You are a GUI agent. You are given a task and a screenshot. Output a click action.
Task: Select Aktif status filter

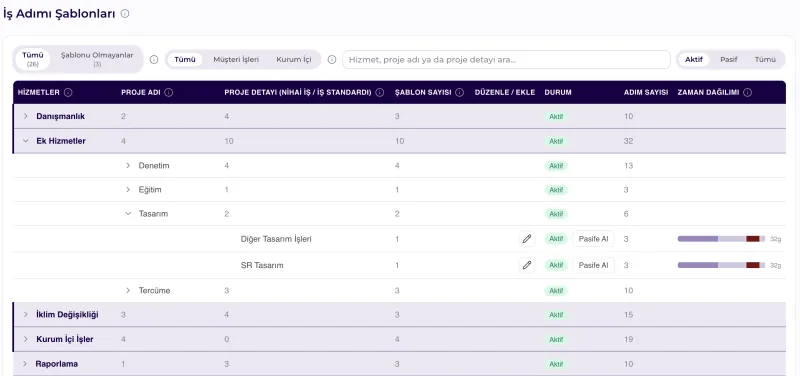pyautogui.click(x=694, y=60)
